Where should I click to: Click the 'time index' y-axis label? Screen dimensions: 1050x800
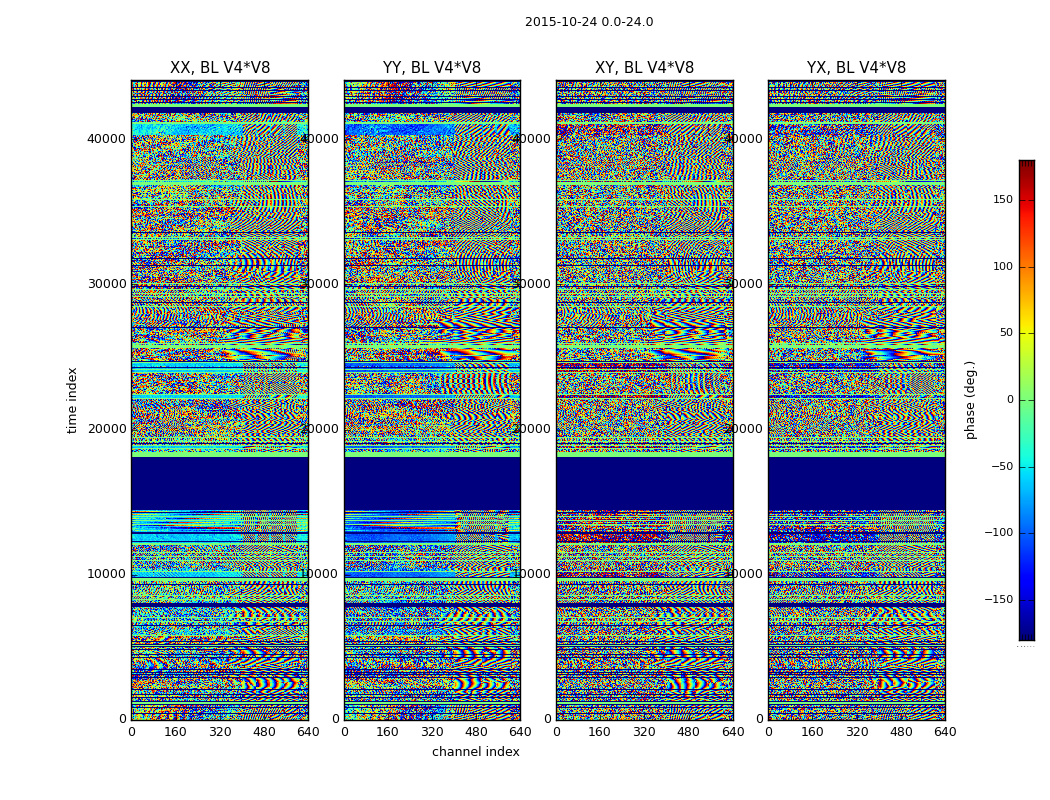pos(72,400)
